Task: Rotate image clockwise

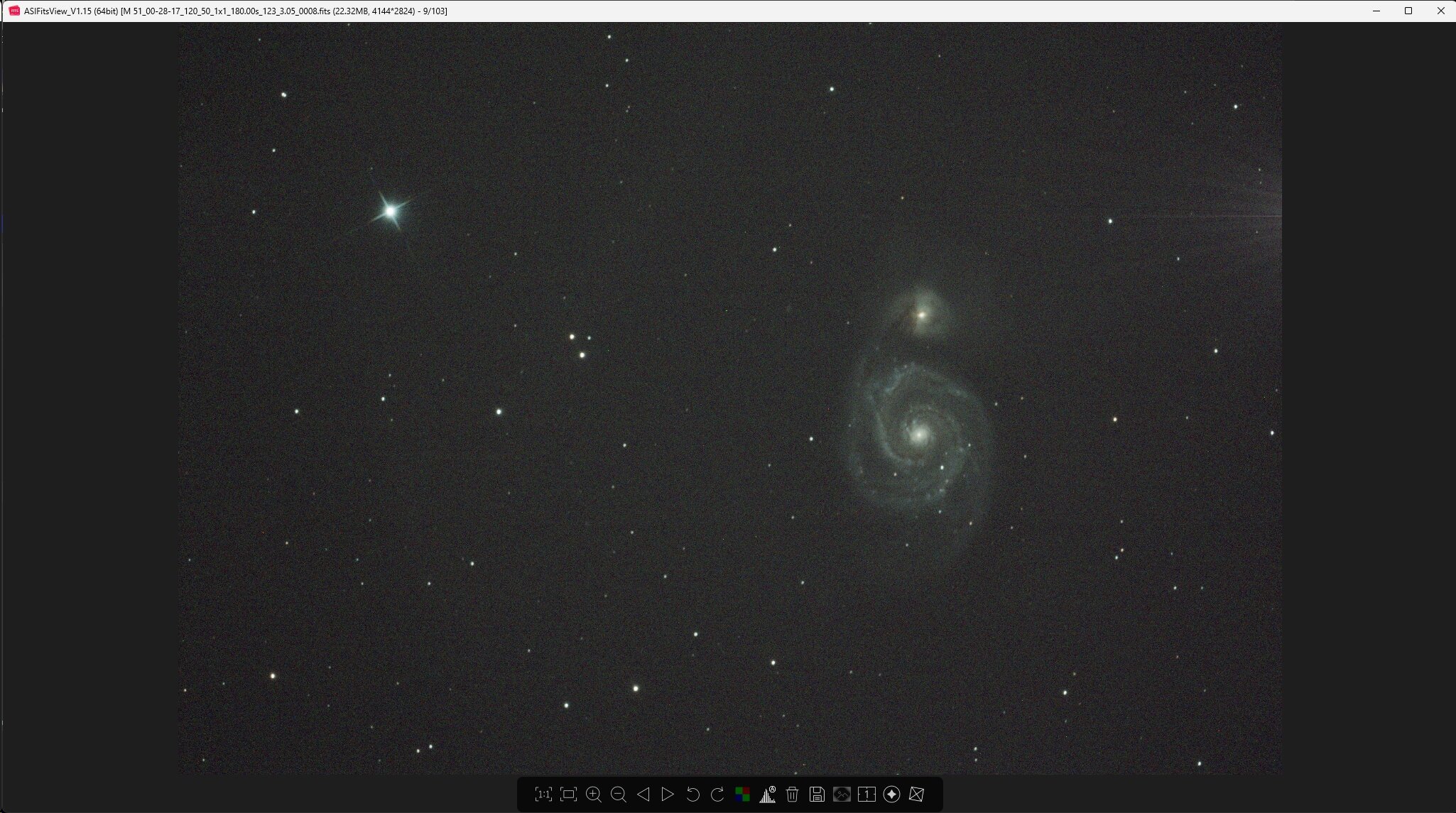Action: 717,795
